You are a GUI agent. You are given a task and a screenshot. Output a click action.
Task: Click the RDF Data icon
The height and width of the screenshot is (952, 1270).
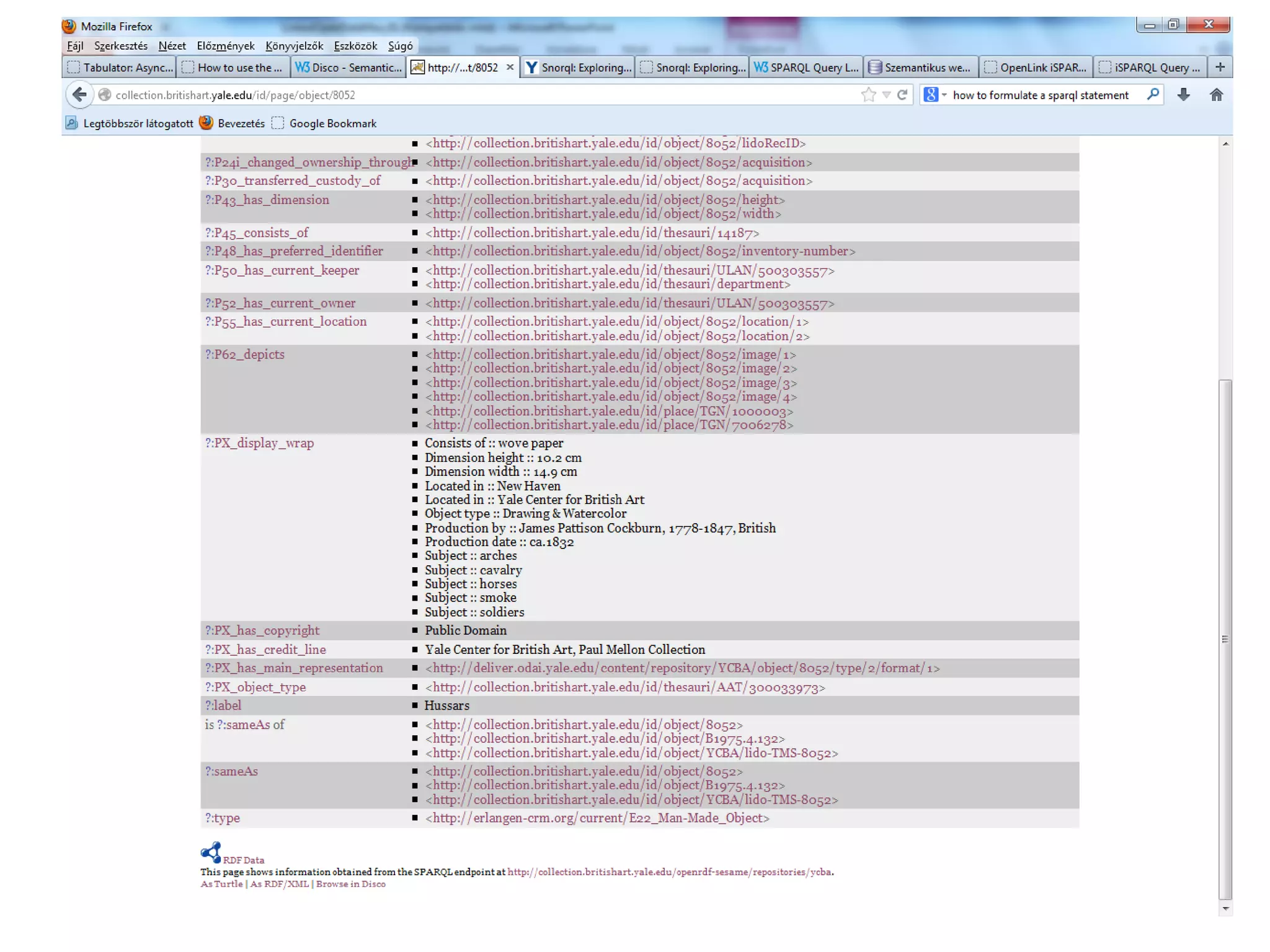[211, 853]
